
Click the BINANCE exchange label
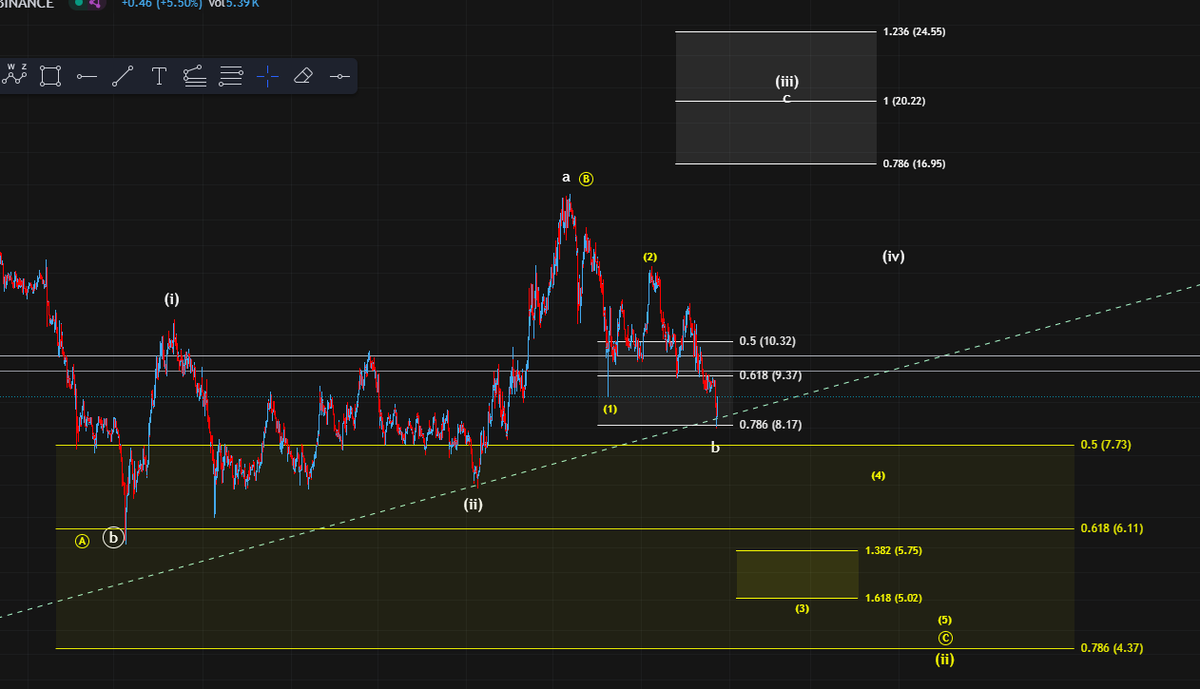click(27, 3)
